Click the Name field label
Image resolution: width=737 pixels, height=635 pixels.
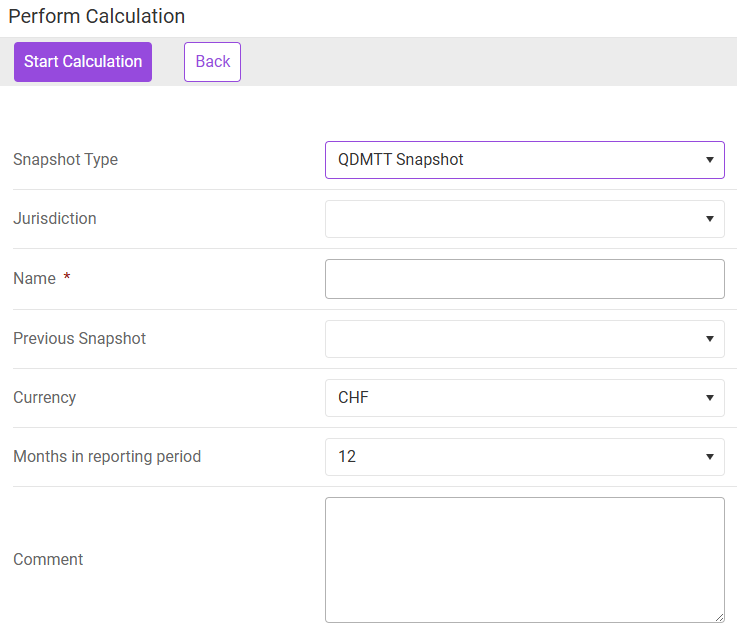[x=35, y=278]
